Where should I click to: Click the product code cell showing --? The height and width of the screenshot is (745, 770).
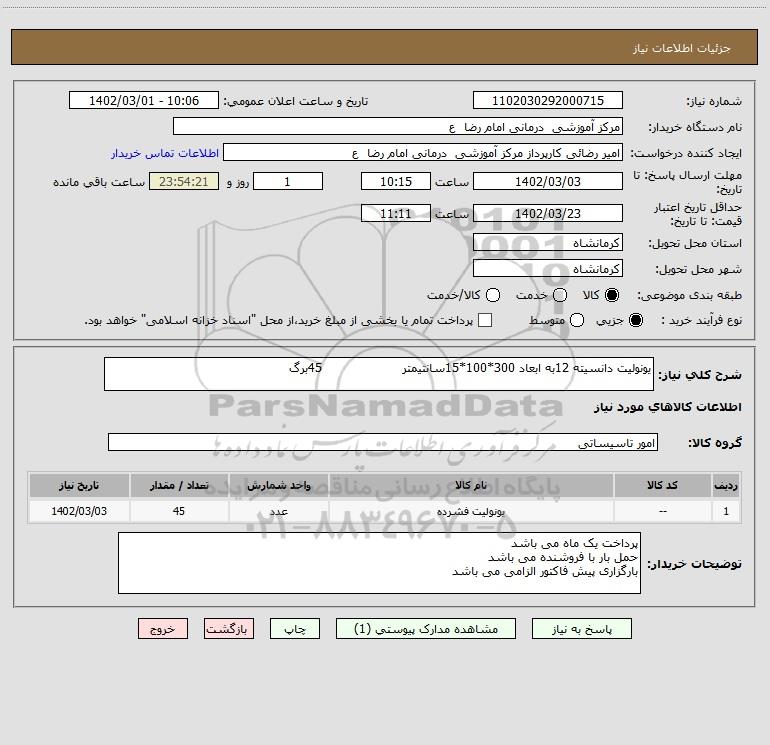(662, 511)
